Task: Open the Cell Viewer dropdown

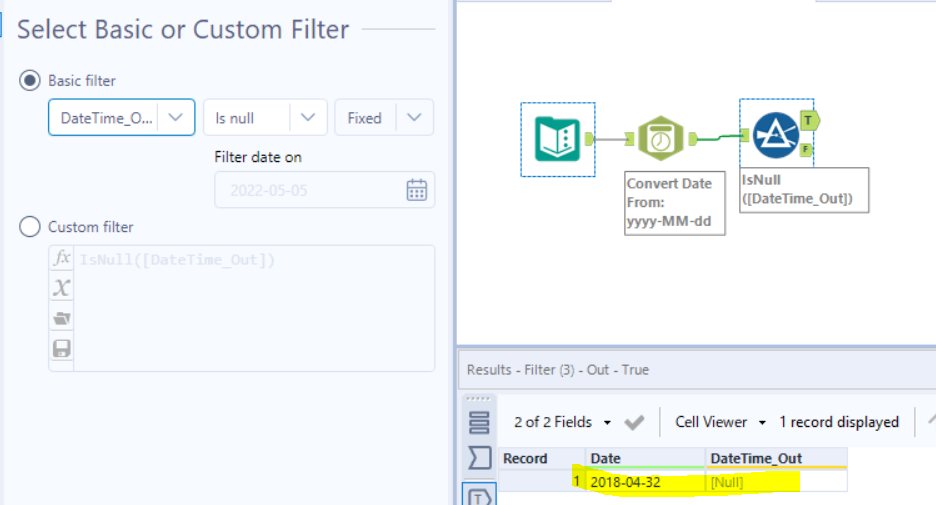Action: pyautogui.click(x=721, y=422)
